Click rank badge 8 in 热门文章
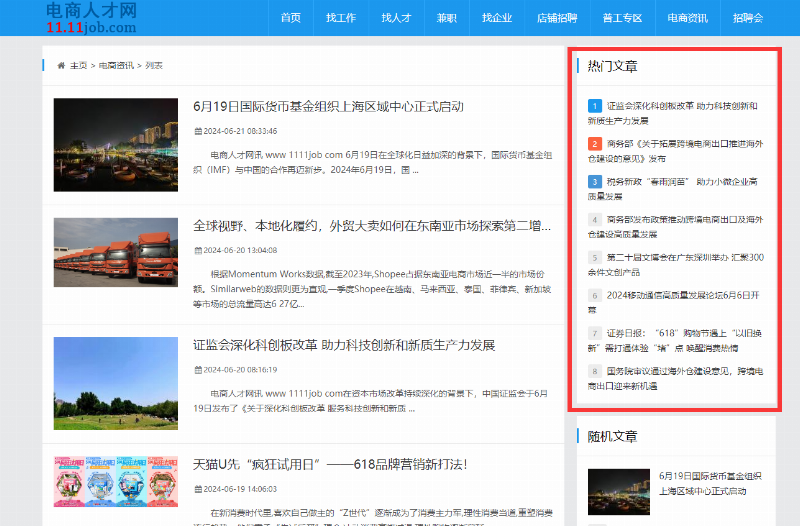The width and height of the screenshot is (800, 526). click(594, 371)
